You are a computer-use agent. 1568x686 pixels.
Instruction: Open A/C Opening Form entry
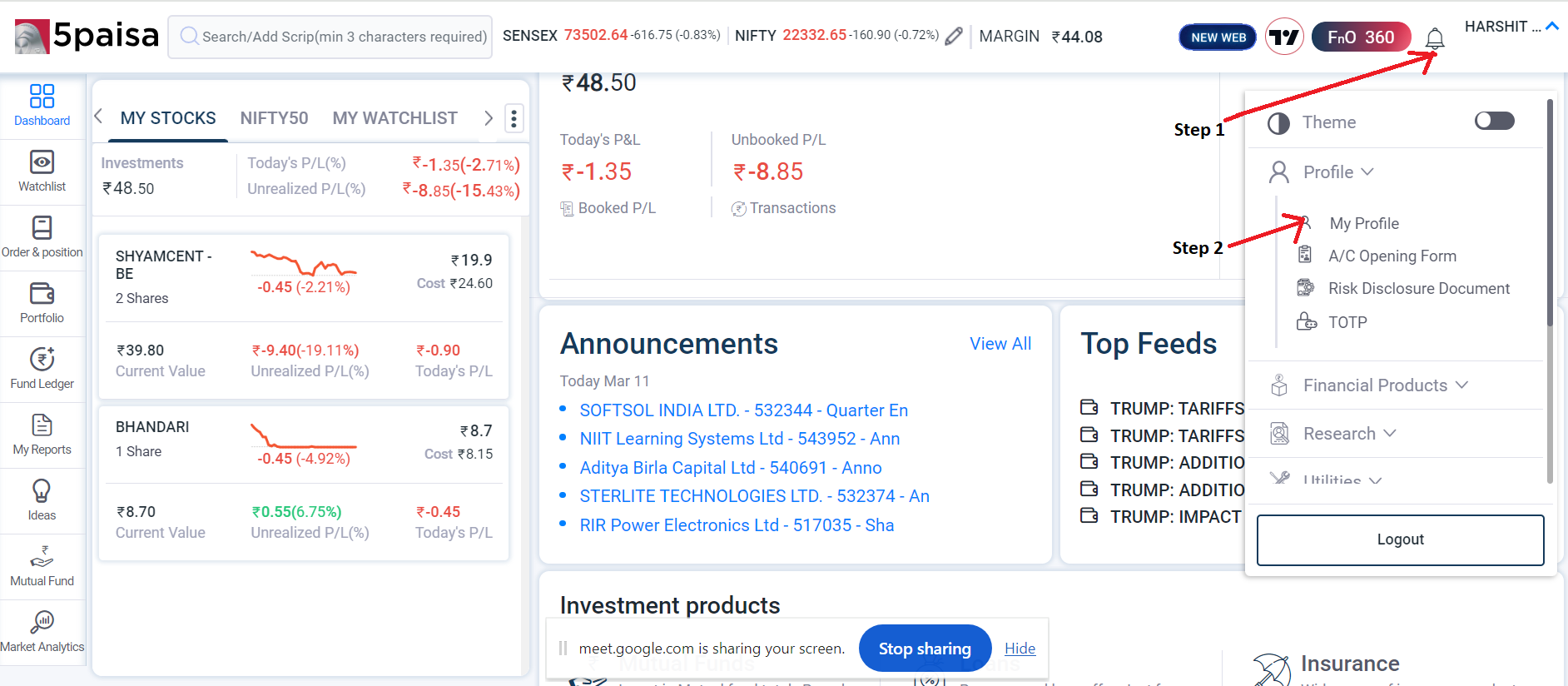[1392, 256]
